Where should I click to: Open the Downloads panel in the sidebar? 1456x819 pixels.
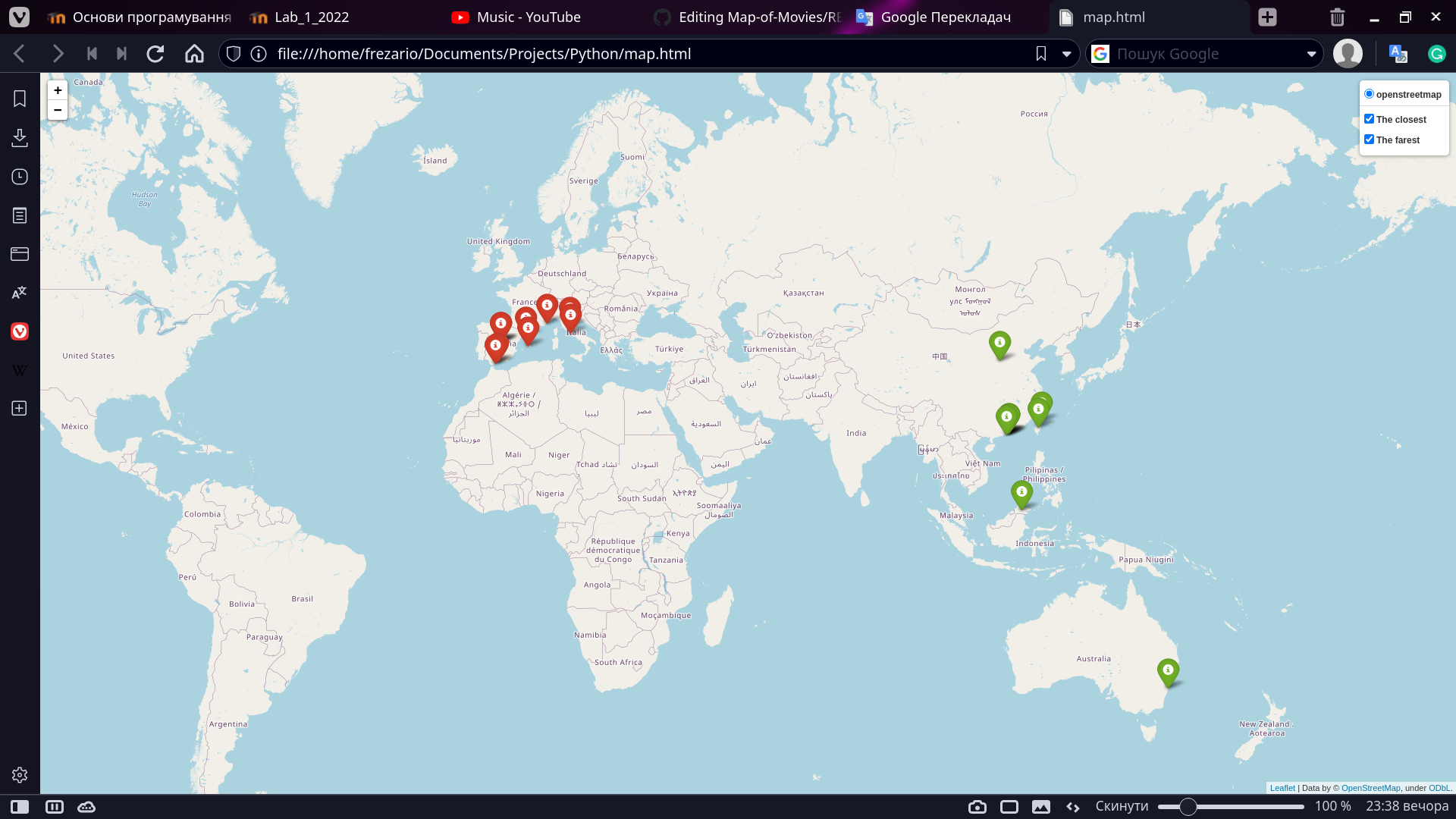point(19,138)
